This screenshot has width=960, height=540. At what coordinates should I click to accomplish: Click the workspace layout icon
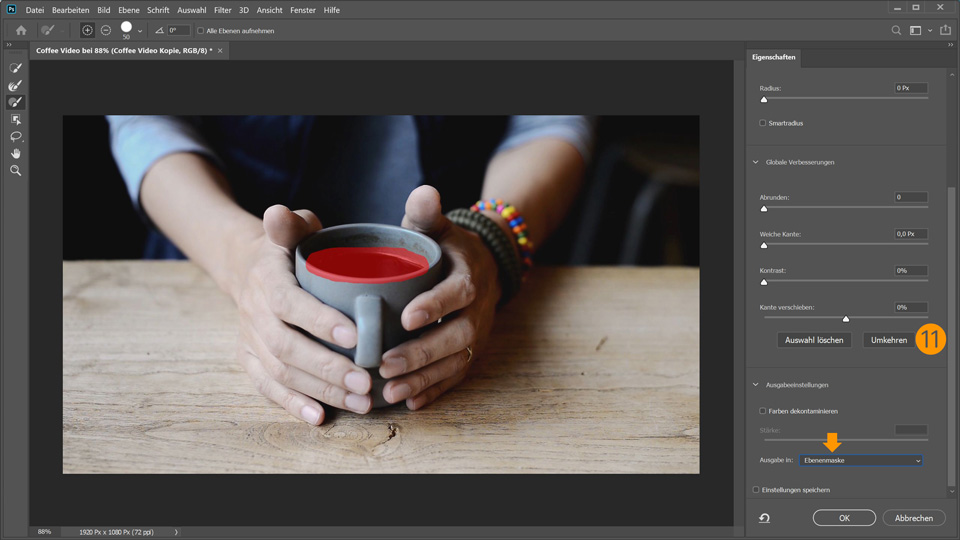pos(915,30)
